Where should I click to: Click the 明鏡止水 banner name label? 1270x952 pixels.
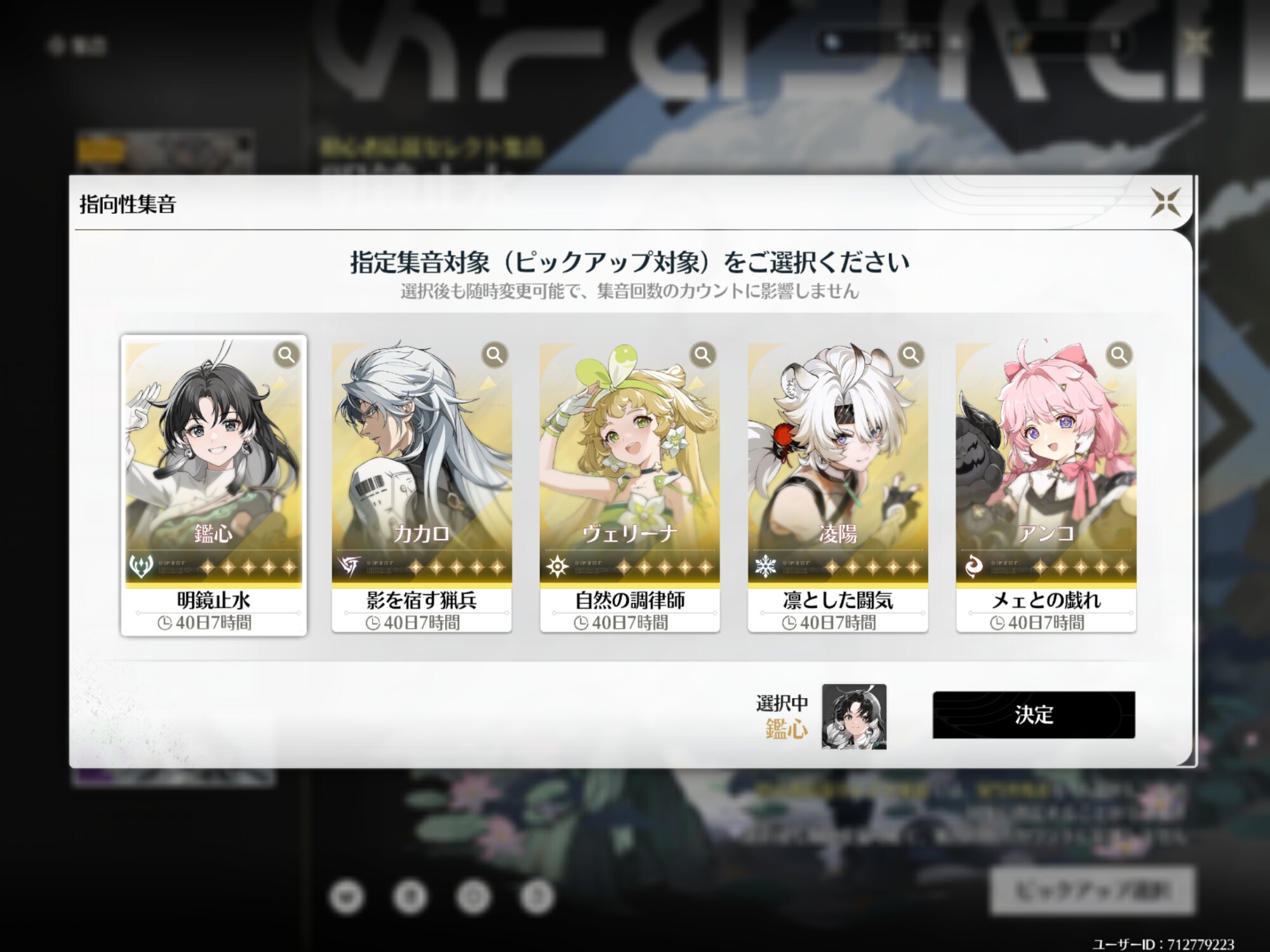(214, 600)
